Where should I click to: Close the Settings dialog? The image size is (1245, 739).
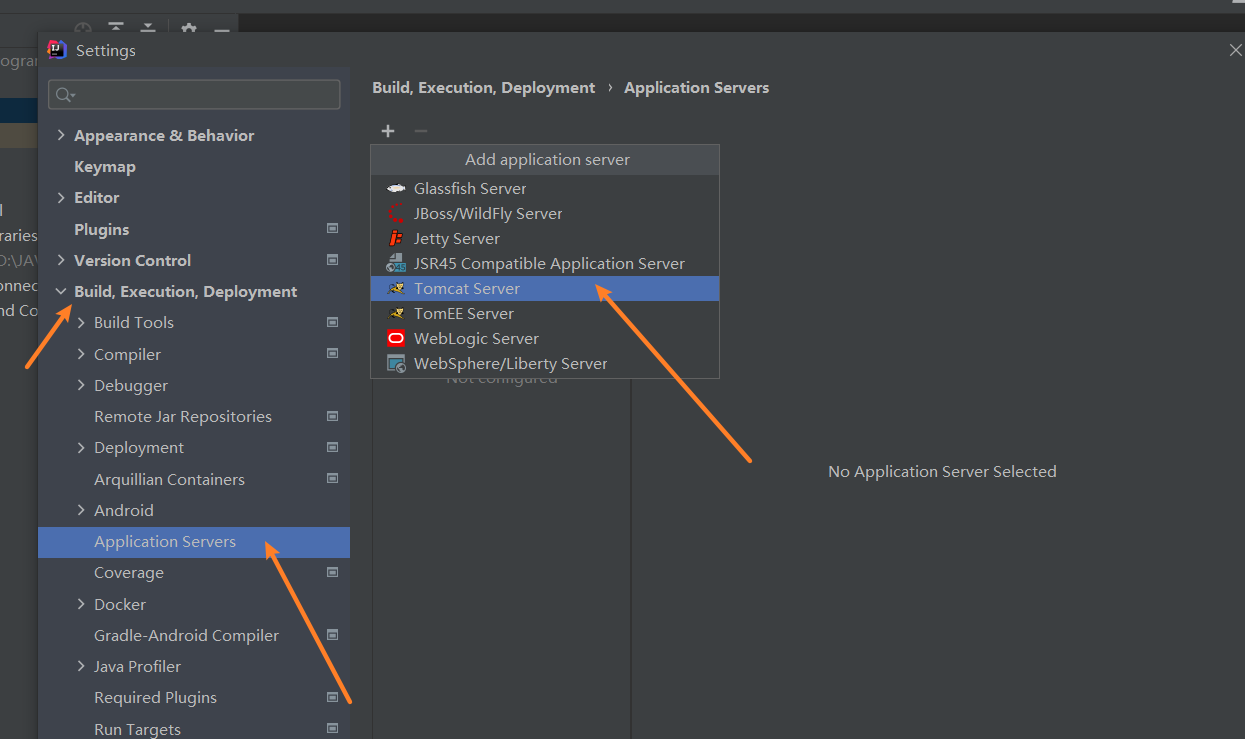[1235, 50]
